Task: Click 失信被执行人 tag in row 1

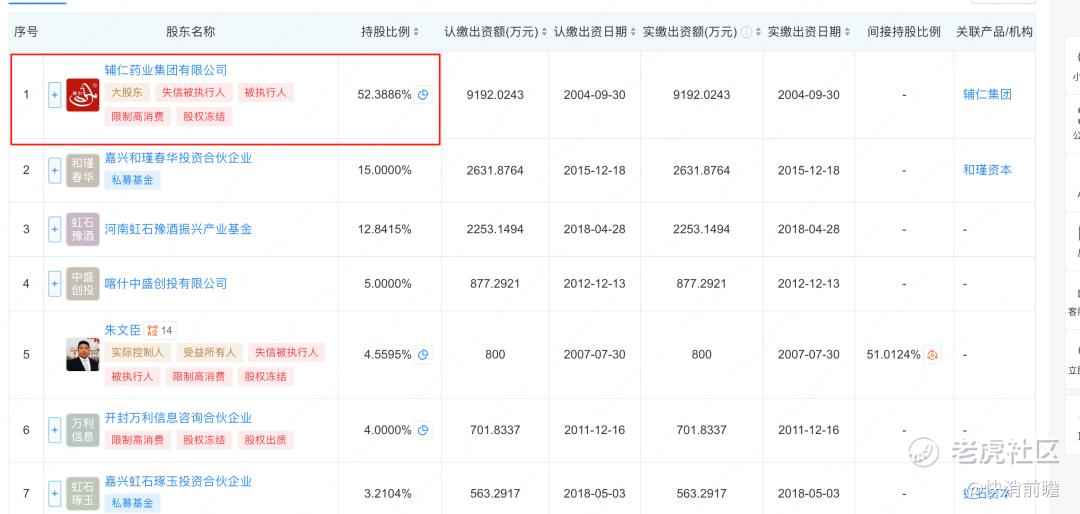Action: tap(194, 92)
